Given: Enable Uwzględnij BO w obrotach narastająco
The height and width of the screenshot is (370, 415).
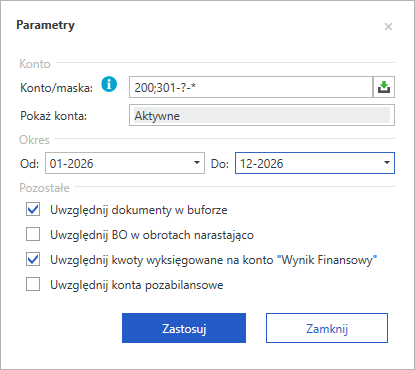Looking at the screenshot, I should tap(33, 234).
